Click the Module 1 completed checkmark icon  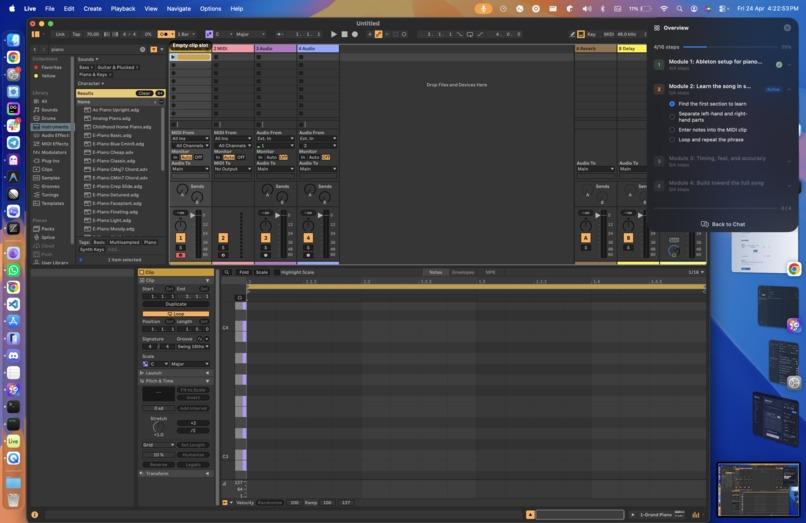coord(779,65)
